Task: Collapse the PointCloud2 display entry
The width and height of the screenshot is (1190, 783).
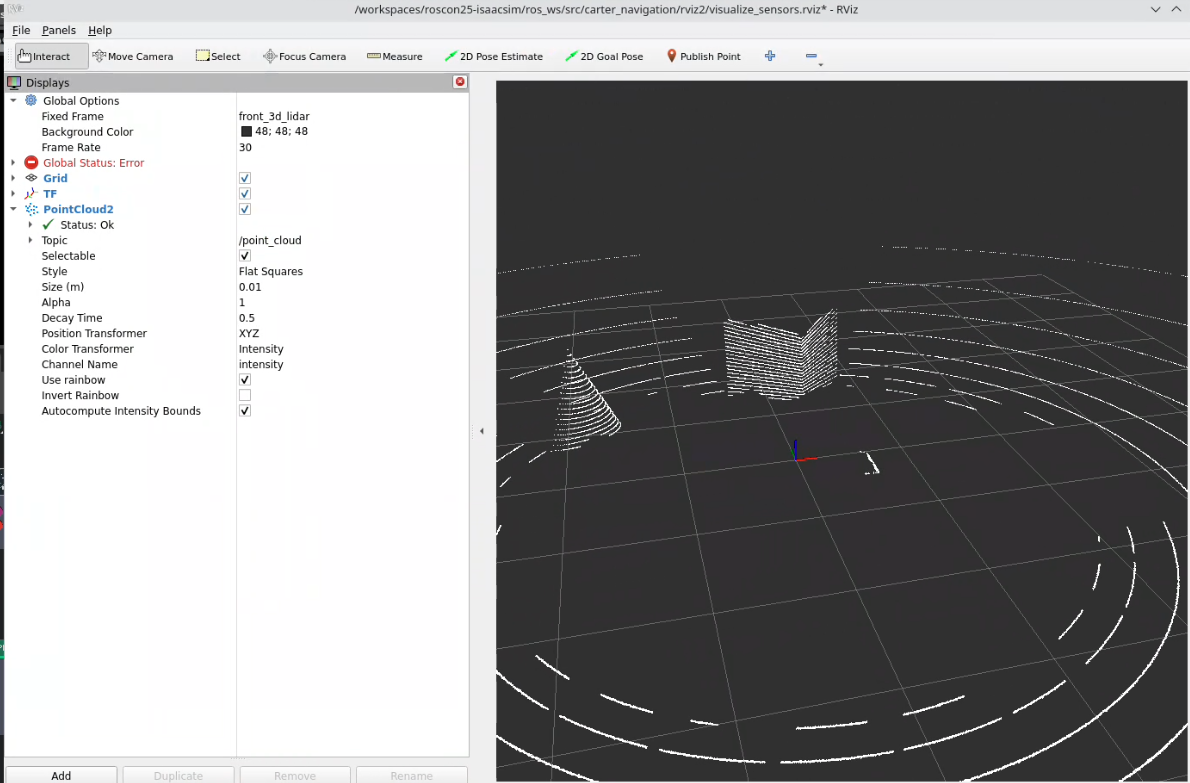Action: point(13,209)
